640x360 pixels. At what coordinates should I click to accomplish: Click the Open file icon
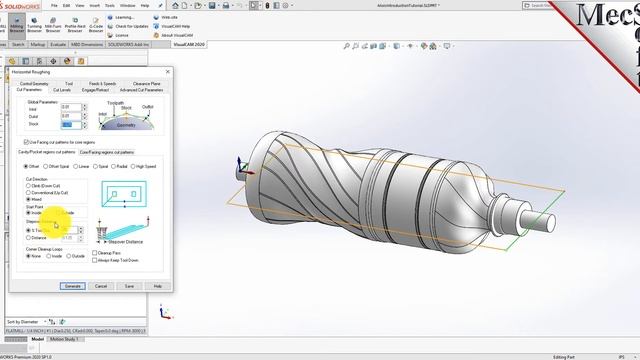coord(198,6)
